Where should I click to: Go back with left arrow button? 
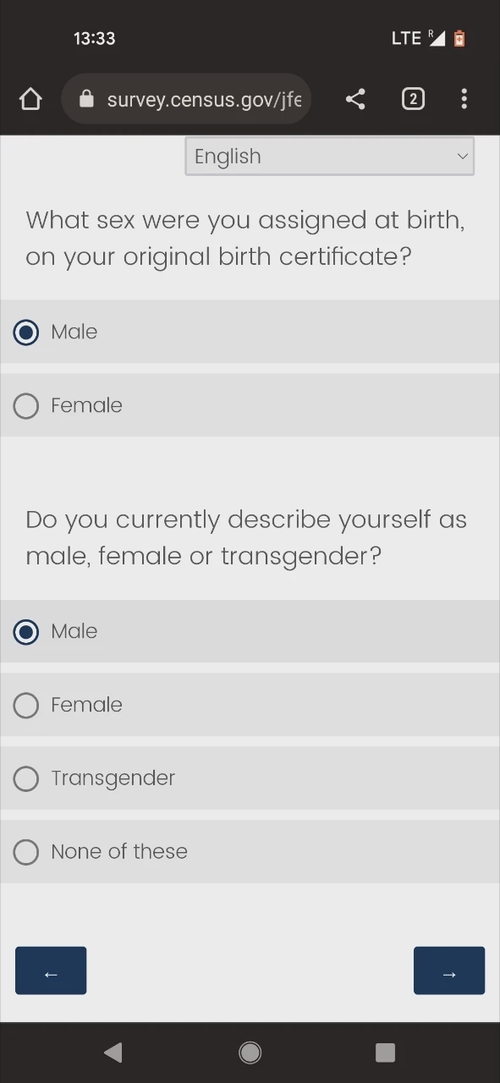pos(51,971)
